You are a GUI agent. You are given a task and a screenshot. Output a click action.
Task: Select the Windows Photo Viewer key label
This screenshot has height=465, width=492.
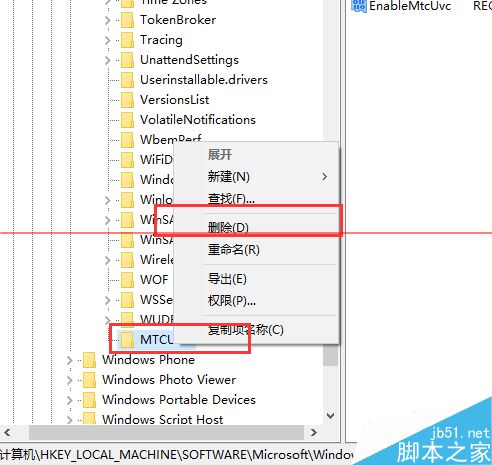pos(169,380)
